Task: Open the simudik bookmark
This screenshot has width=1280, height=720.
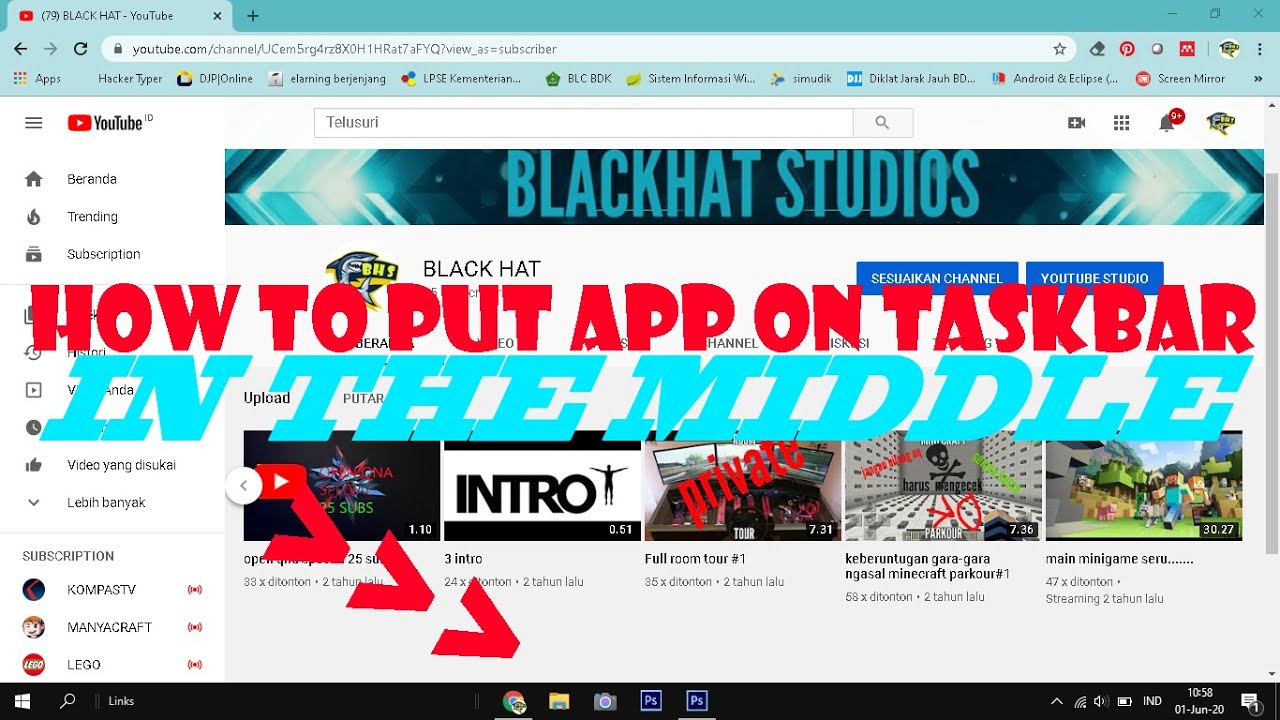Action: (800, 78)
